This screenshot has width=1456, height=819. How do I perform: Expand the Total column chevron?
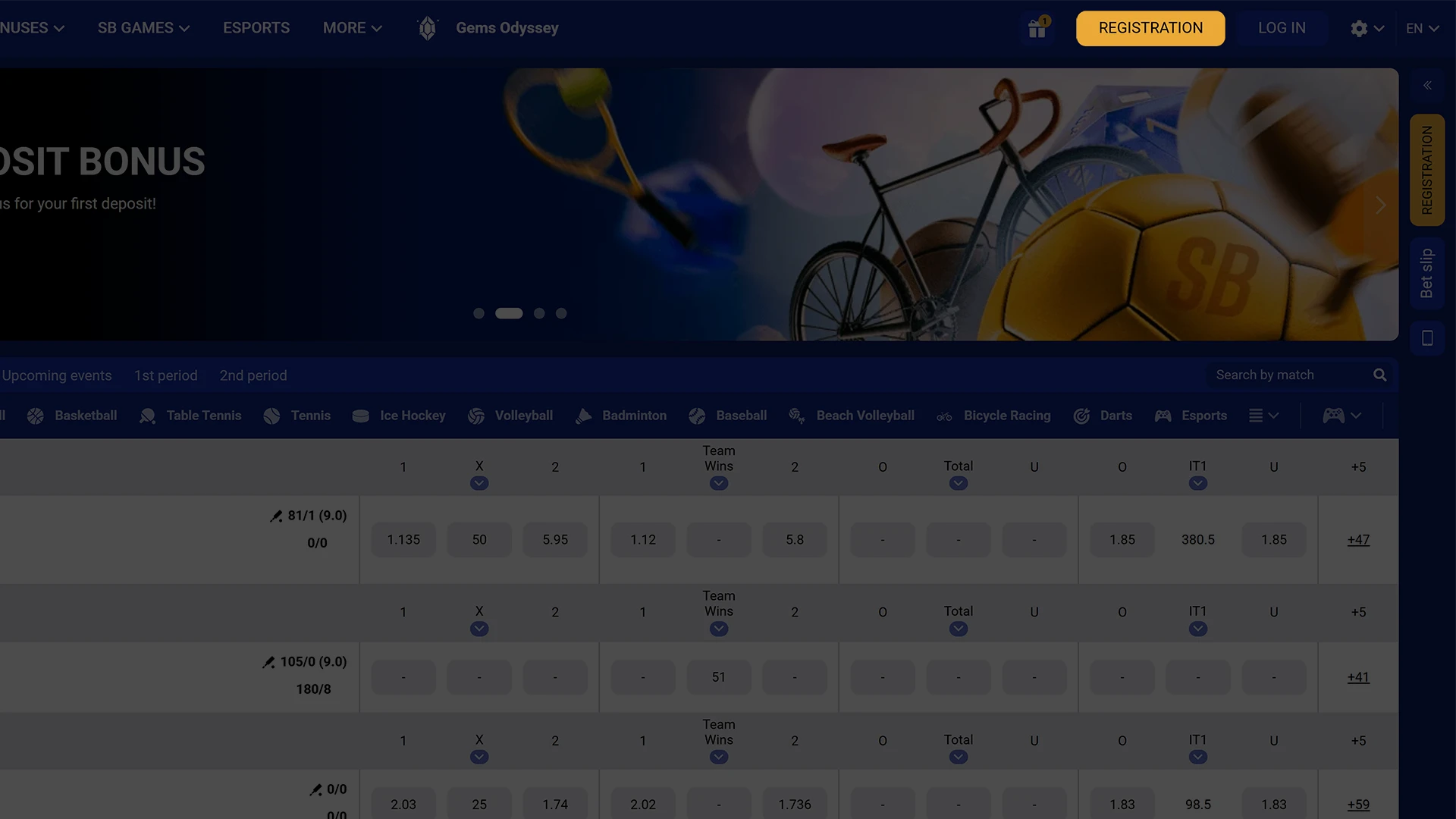pyautogui.click(x=958, y=482)
